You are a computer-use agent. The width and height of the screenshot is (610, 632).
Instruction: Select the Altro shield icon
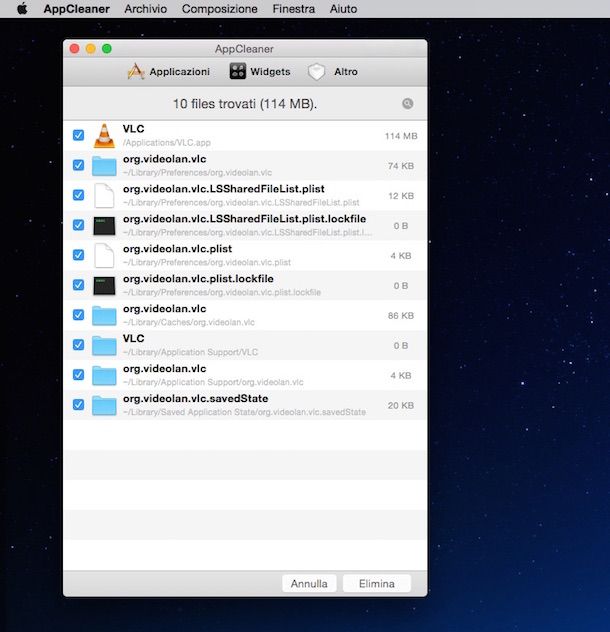click(317, 72)
